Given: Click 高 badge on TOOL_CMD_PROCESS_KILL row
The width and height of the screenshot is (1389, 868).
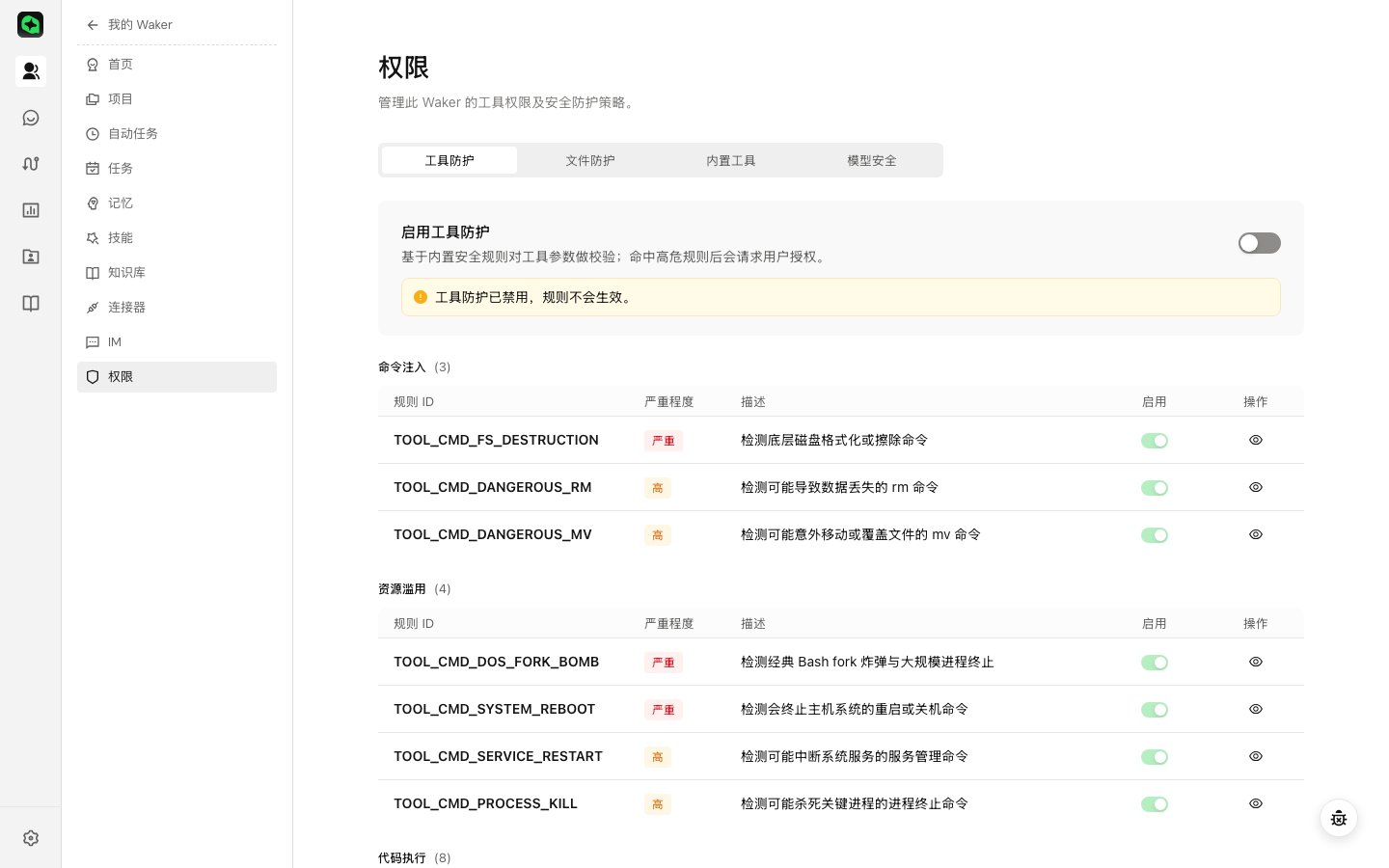Looking at the screenshot, I should point(658,804).
